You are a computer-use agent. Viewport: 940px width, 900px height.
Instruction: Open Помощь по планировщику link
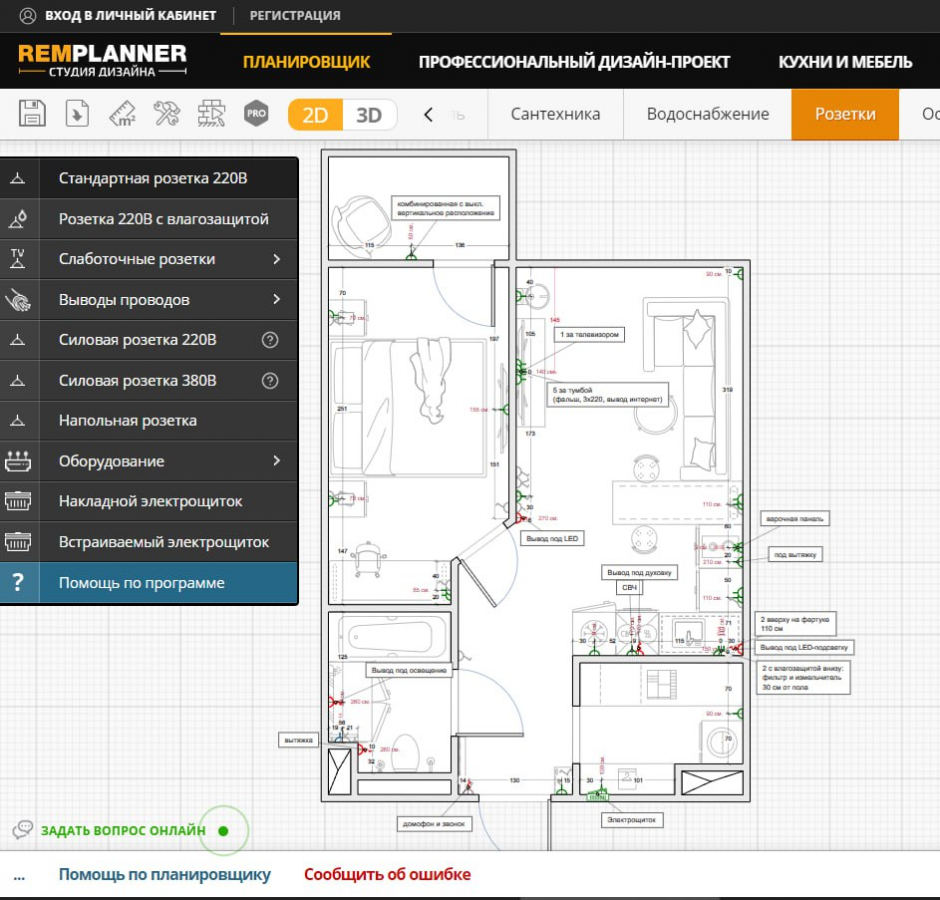164,874
